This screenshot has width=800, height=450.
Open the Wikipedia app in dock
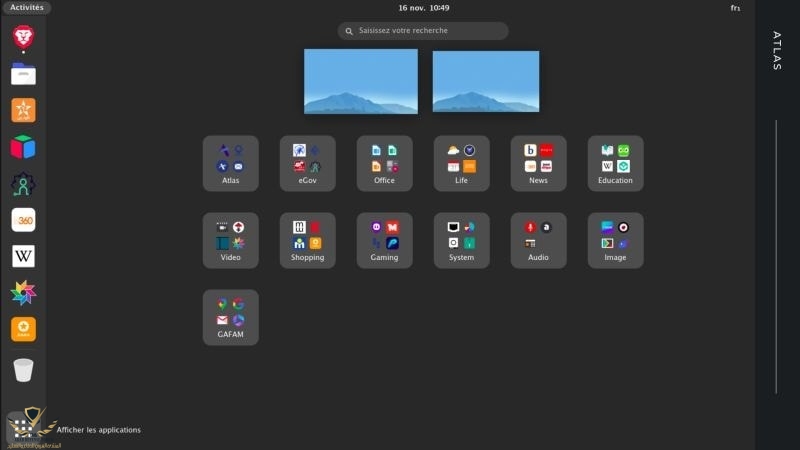[x=23, y=256]
